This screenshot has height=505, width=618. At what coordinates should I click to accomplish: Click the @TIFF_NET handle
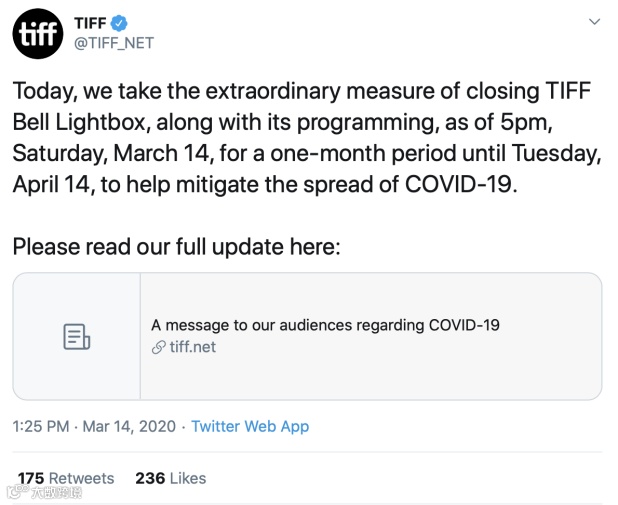pos(113,43)
